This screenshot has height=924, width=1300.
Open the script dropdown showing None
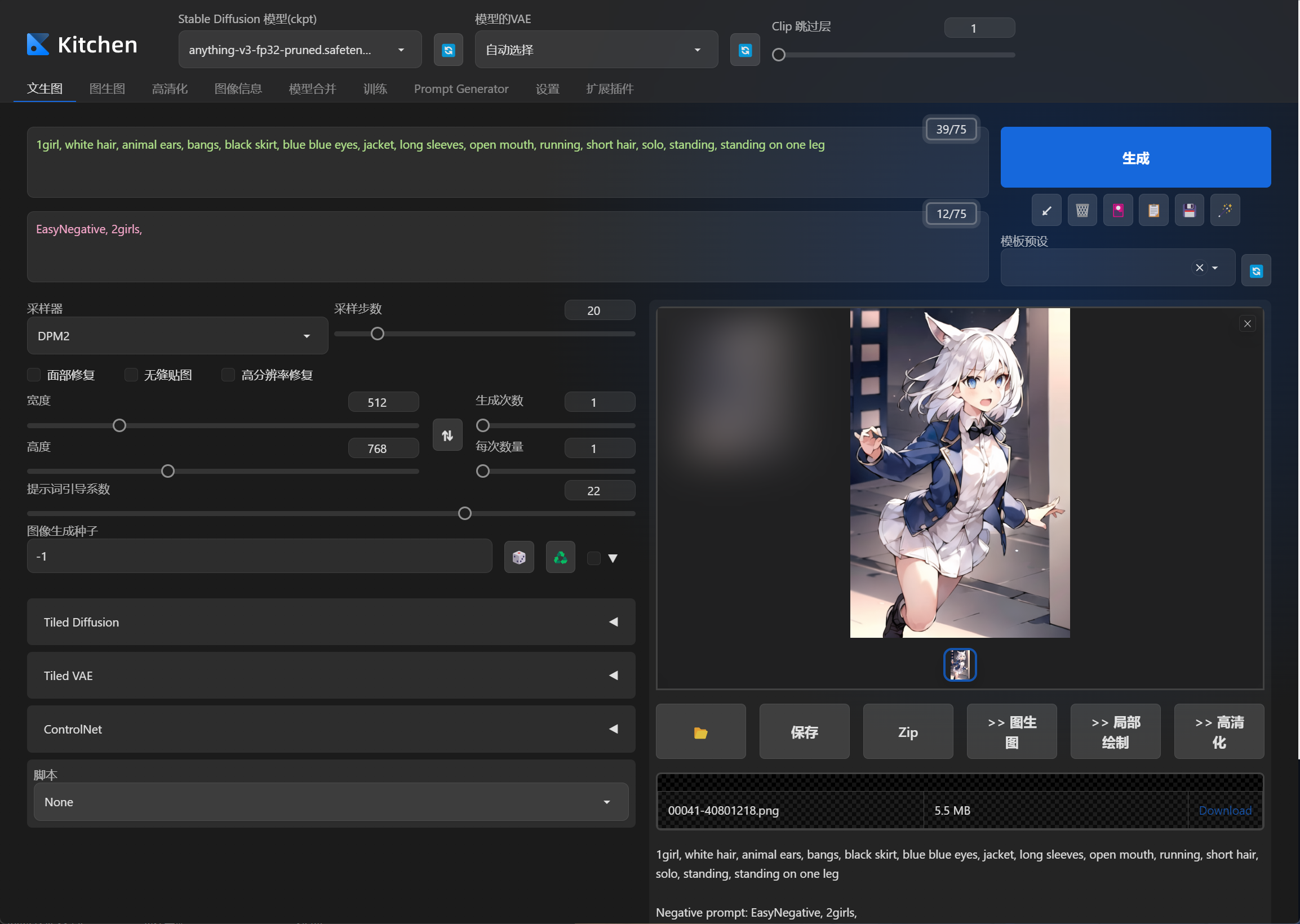click(331, 802)
